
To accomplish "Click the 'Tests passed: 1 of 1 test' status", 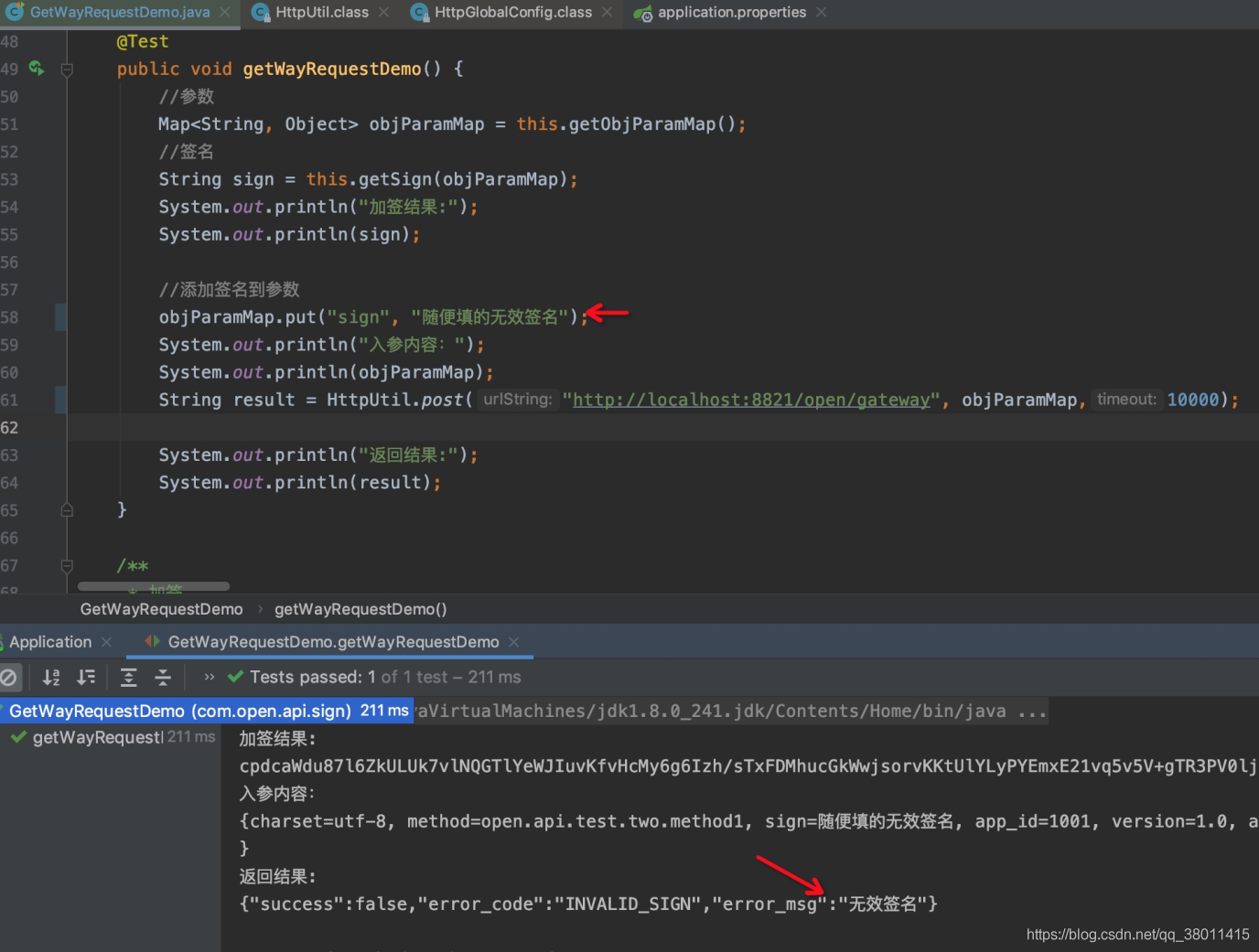I will point(385,677).
